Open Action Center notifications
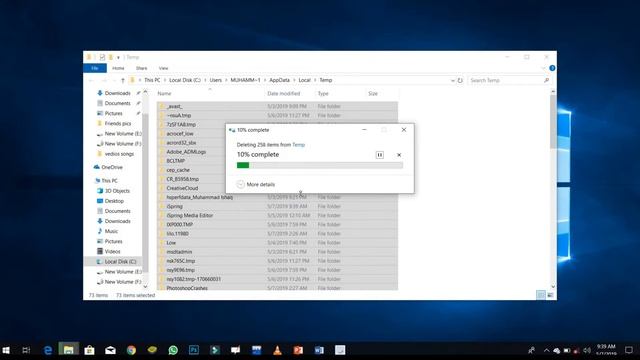Screen dimensions: 640x360 click(x=629, y=350)
